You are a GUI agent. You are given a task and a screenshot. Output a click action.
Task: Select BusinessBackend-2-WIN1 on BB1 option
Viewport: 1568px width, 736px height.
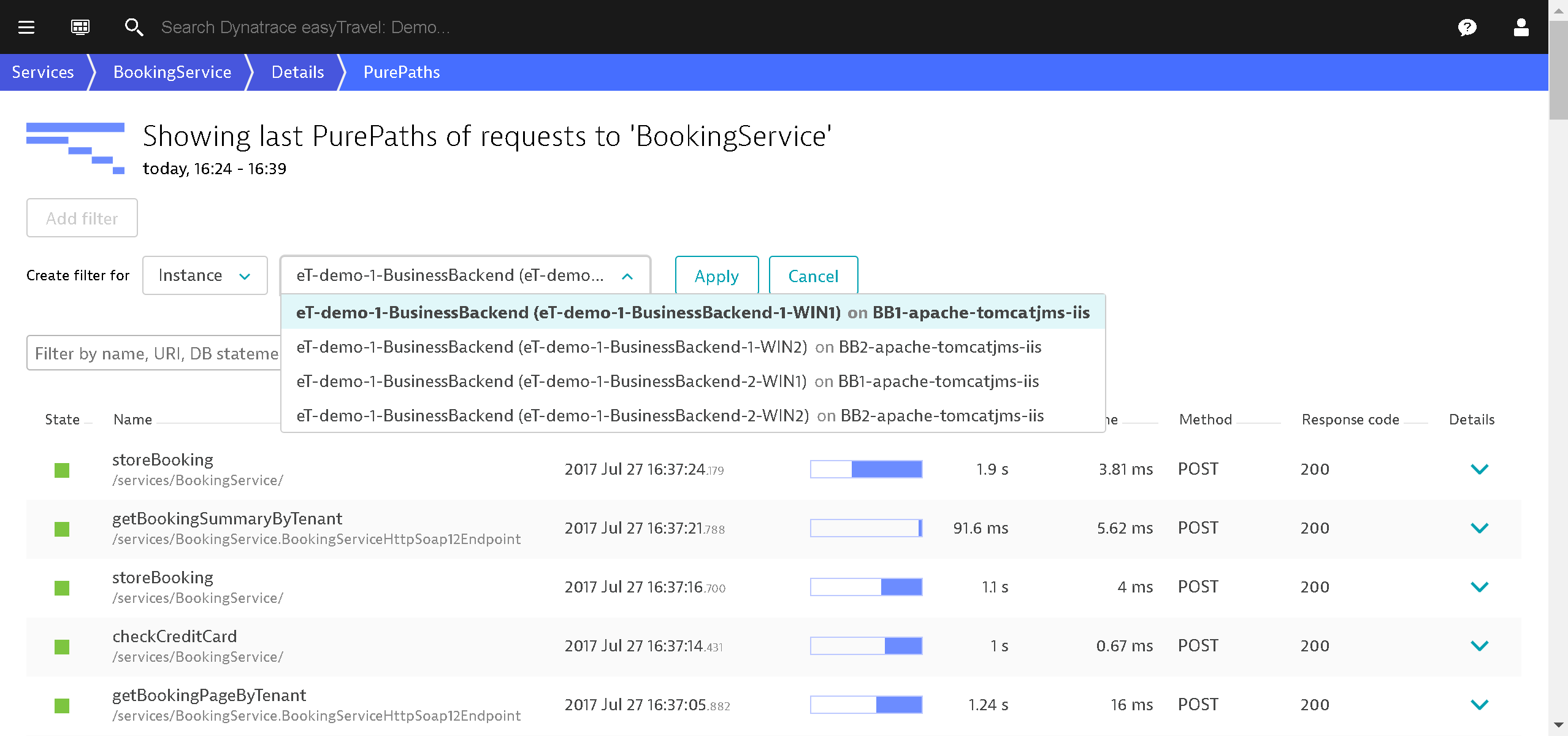pyautogui.click(x=667, y=381)
